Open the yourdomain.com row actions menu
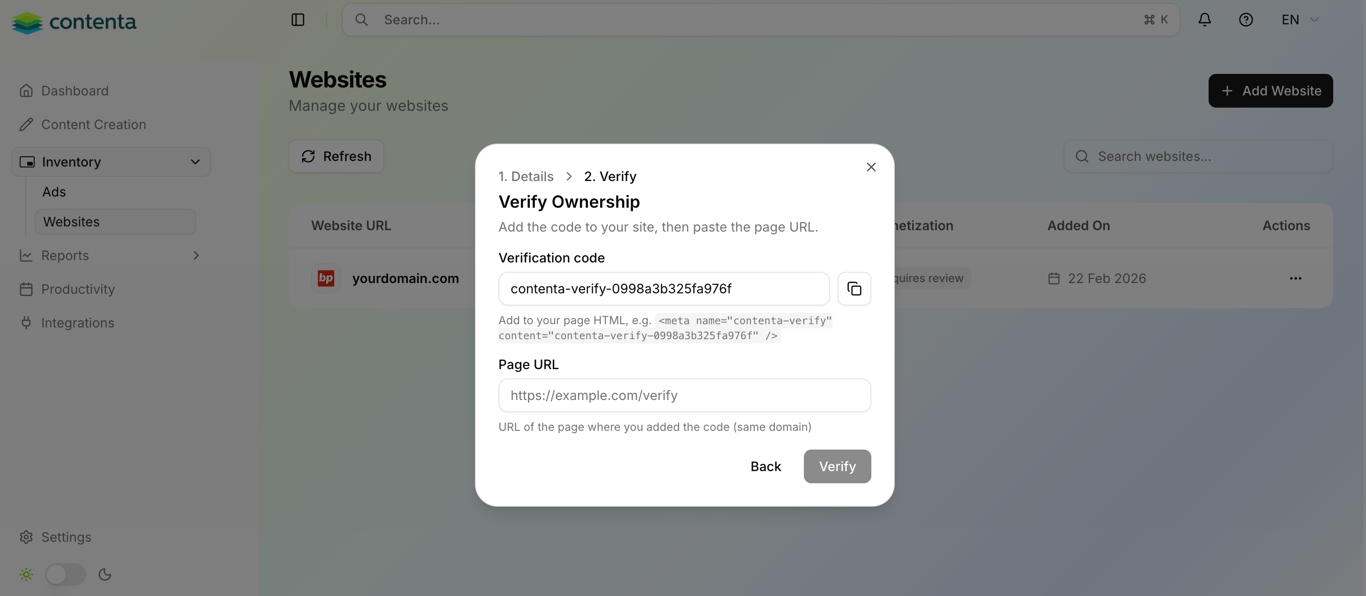This screenshot has width=1366, height=596. tap(1295, 278)
